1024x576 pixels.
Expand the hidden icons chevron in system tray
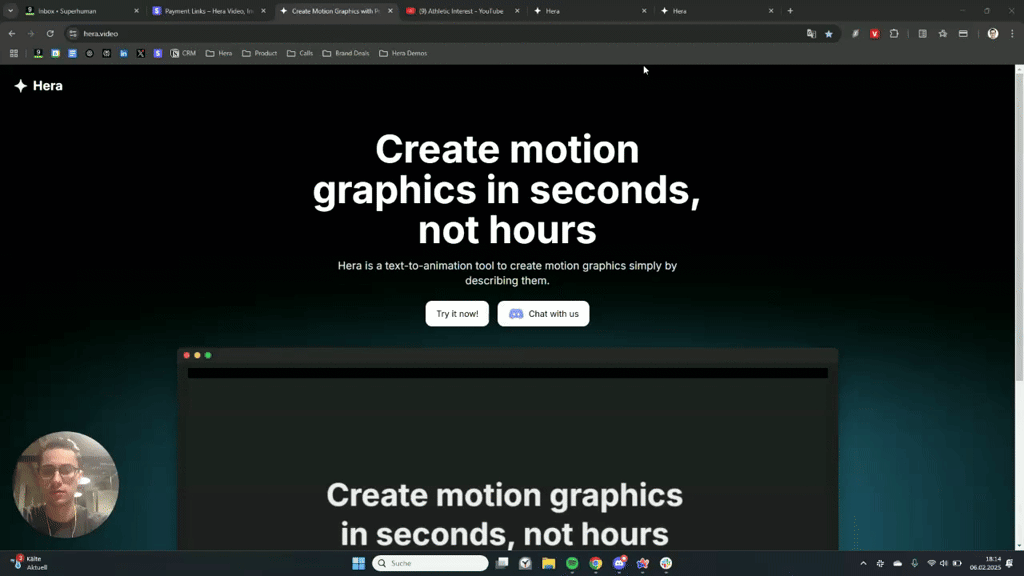863,563
